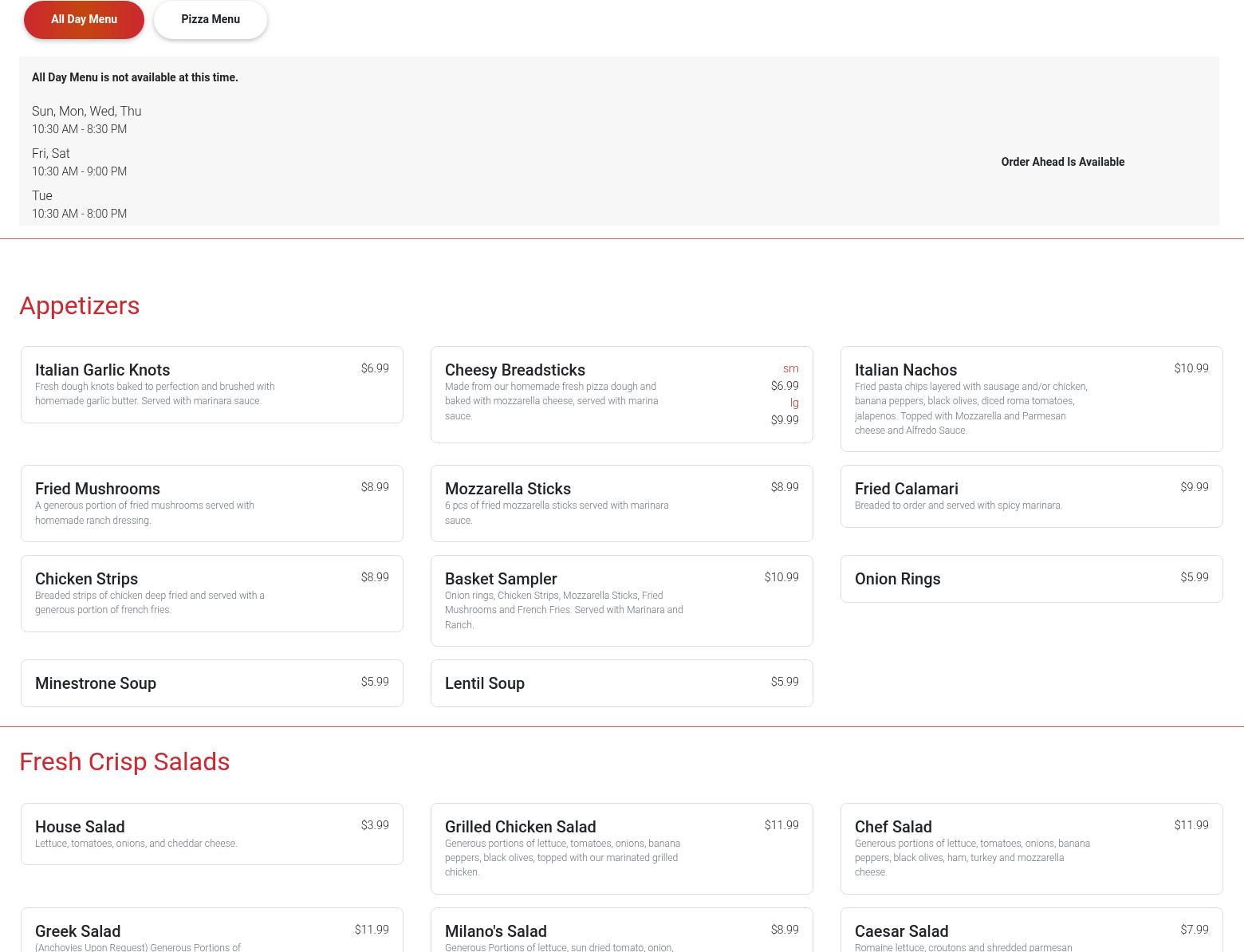
Task: Select the Onion Rings card
Action: (1031, 579)
